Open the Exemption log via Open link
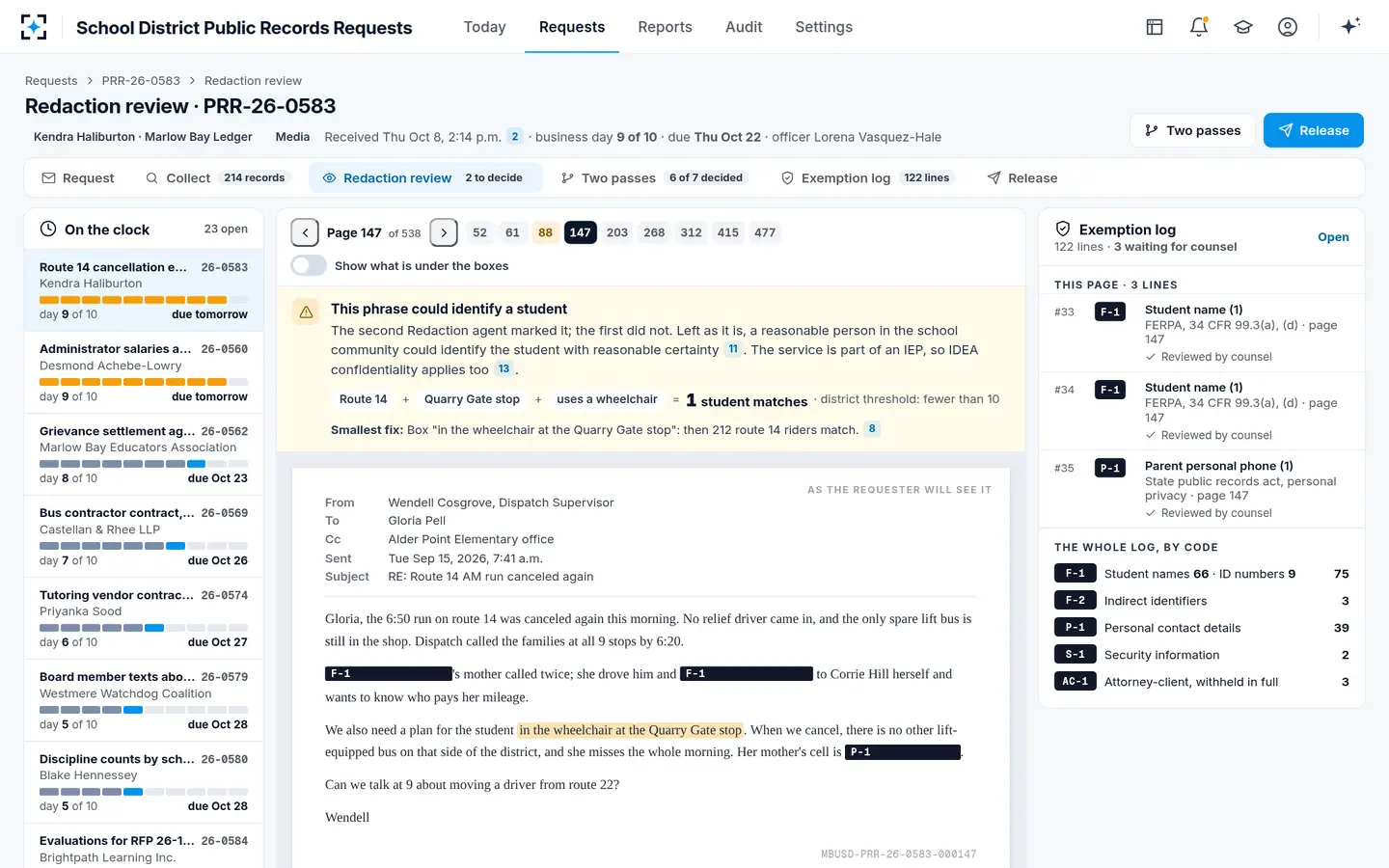This screenshot has height=868, width=1389. click(x=1333, y=237)
